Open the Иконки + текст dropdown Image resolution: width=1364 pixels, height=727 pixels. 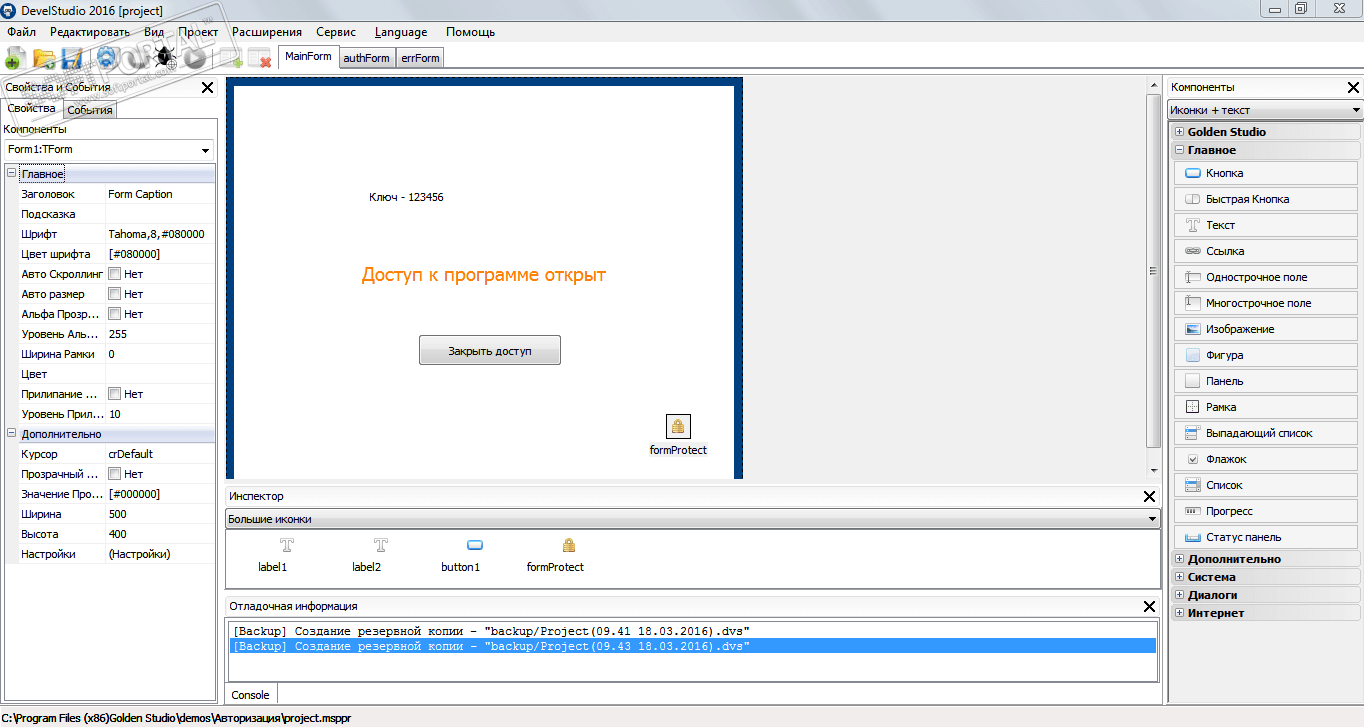coord(1265,110)
